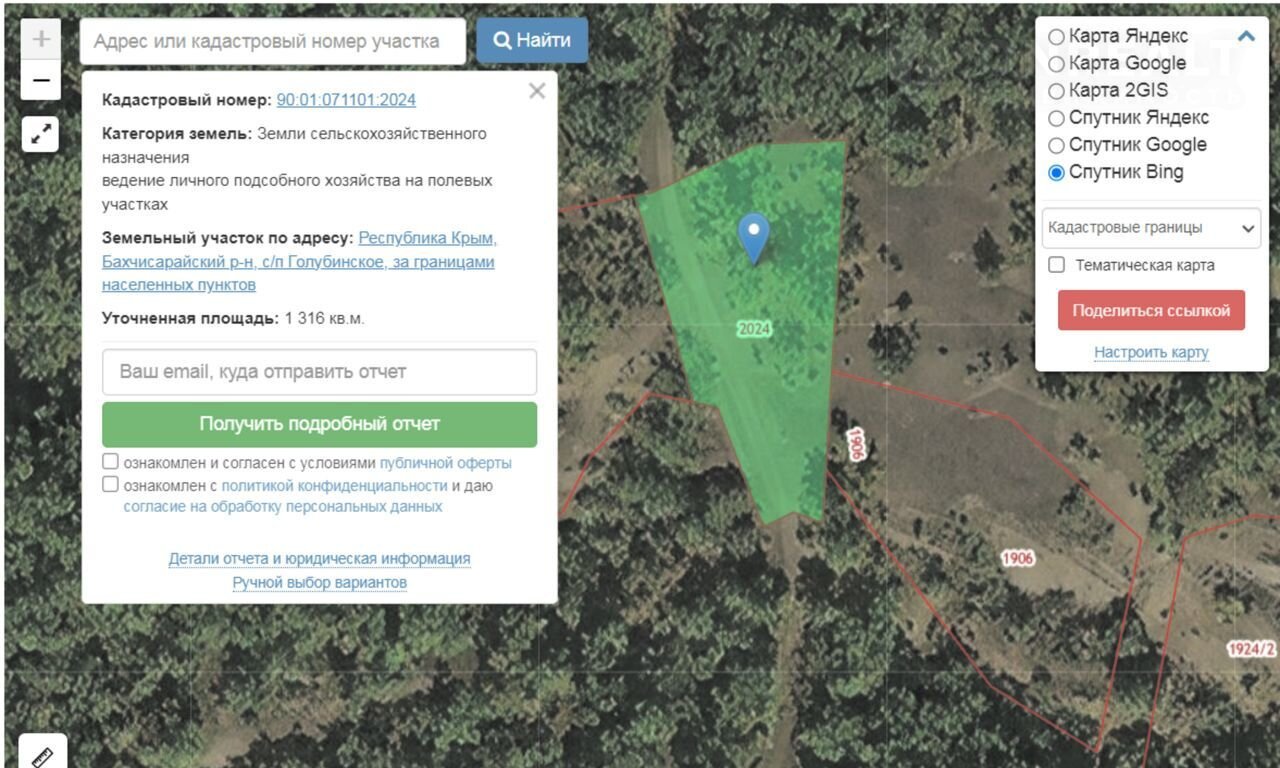Enable Тематическая карта checkbox
Image resolution: width=1280 pixels, height=768 pixels.
(x=1056, y=265)
